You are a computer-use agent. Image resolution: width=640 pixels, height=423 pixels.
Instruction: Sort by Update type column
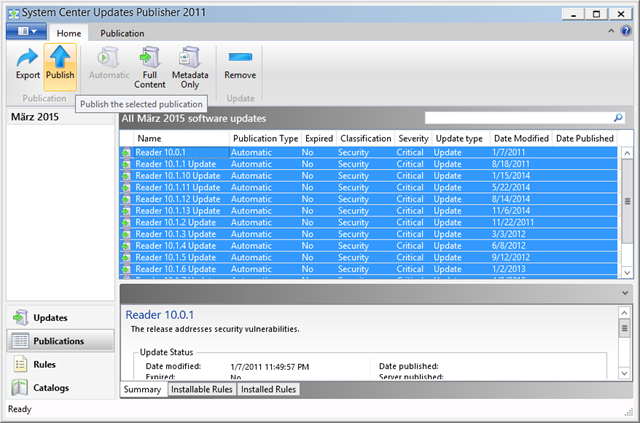pyautogui.click(x=460, y=138)
